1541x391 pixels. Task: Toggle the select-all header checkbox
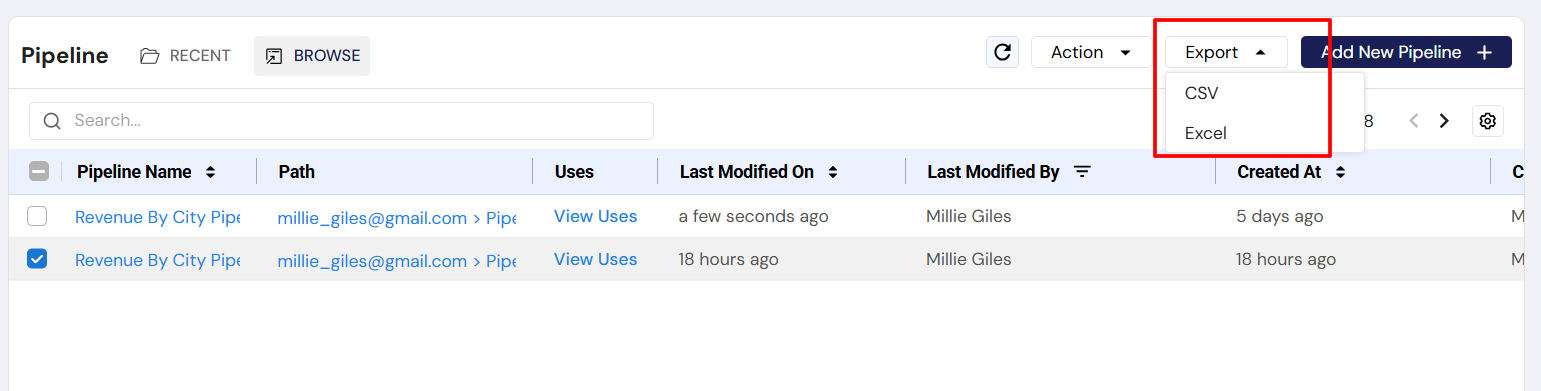pos(38,172)
